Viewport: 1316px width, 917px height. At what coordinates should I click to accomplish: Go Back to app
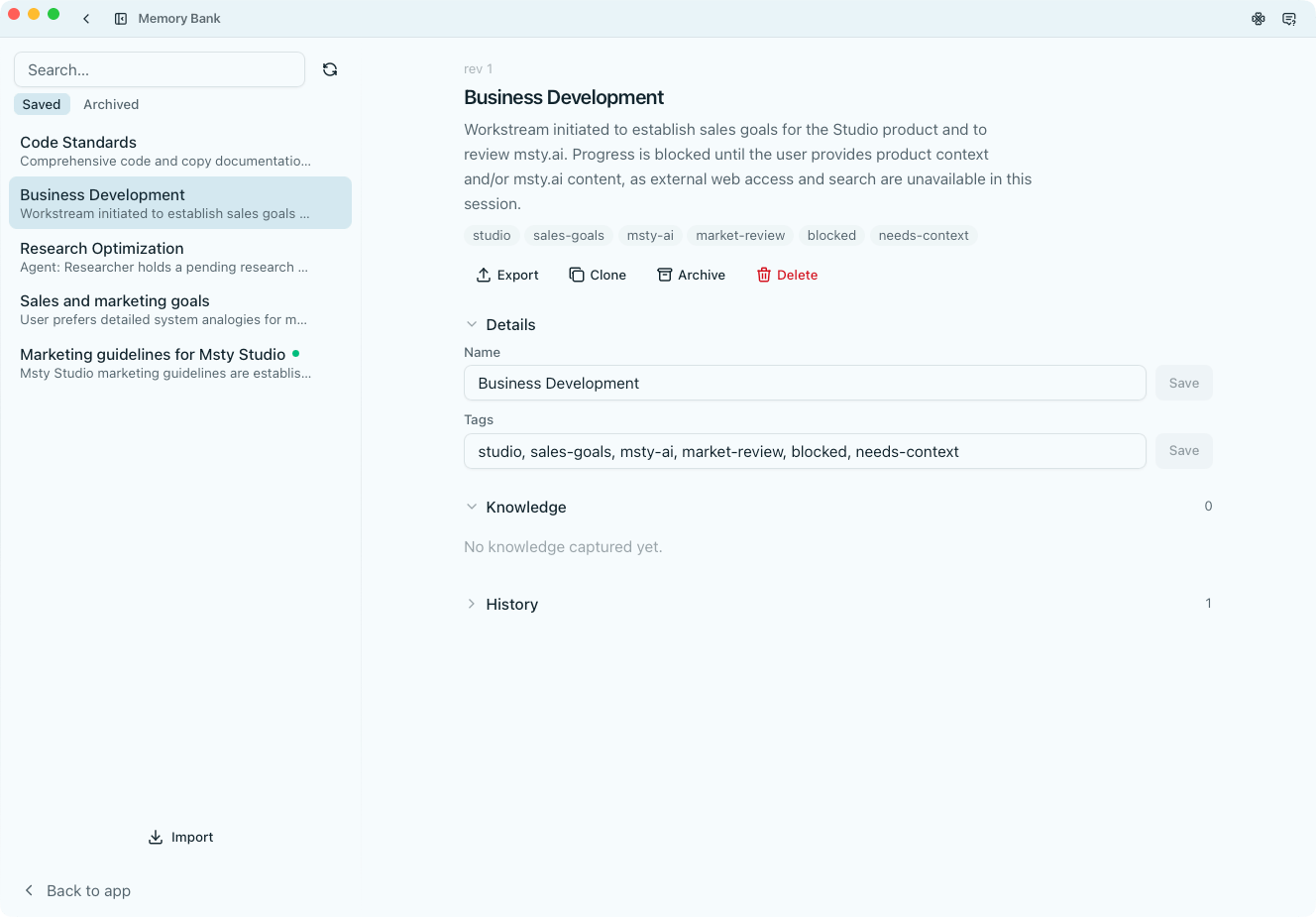tap(77, 890)
